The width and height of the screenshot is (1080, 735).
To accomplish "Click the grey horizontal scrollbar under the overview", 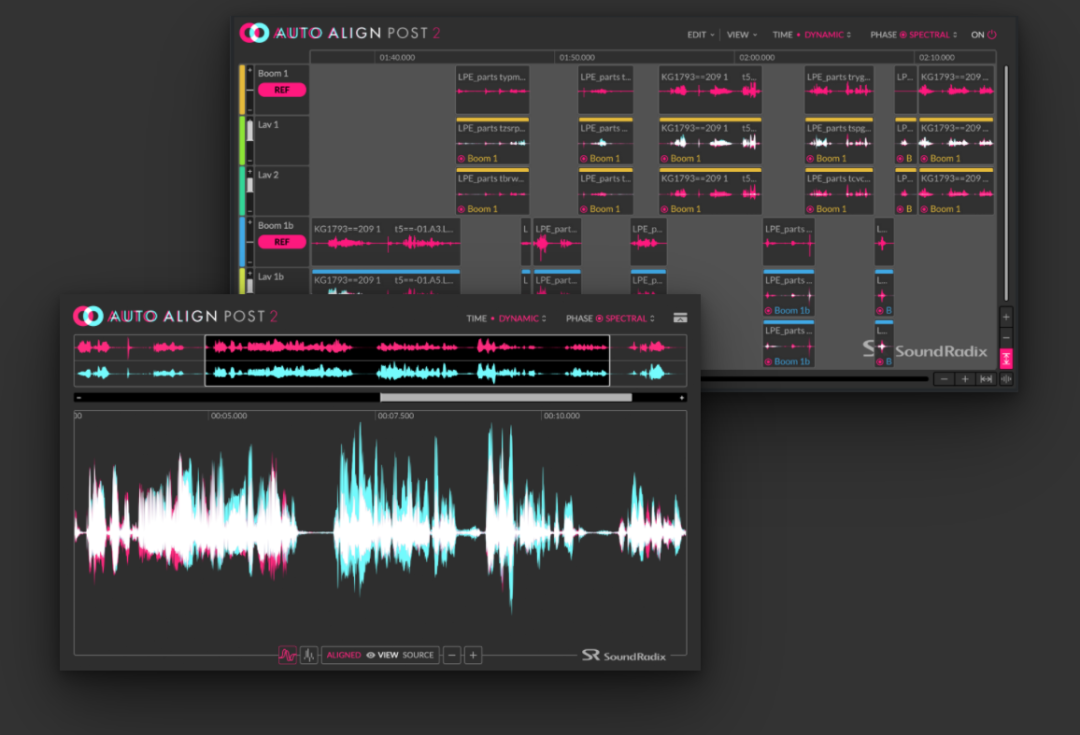I will (505, 397).
